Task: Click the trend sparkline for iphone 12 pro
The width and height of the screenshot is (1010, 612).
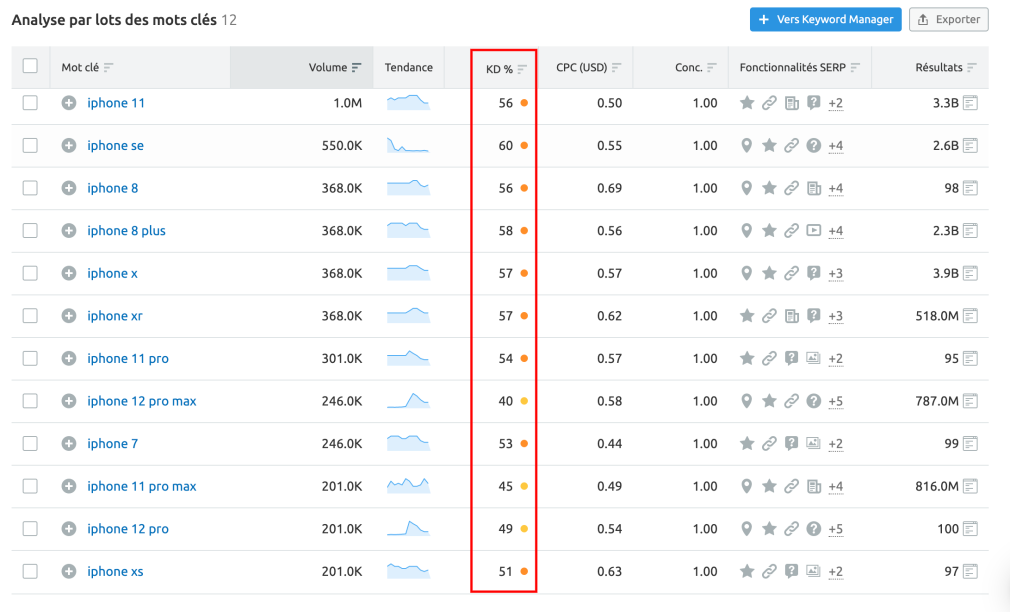Action: (408, 528)
